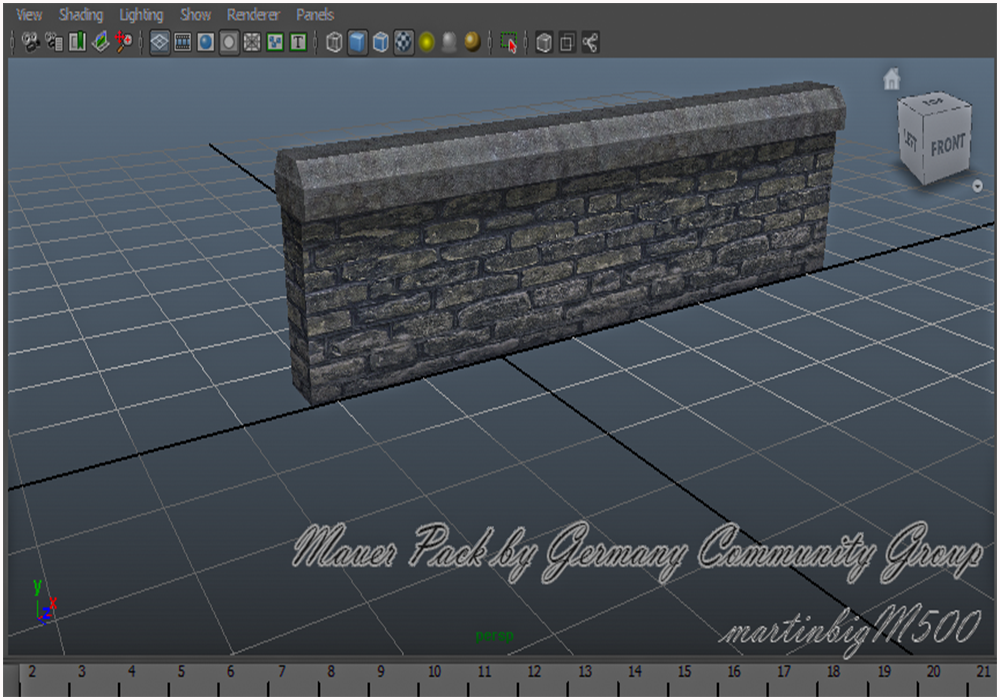The height and width of the screenshot is (700, 1000).
Task: Toggle the viewport Grid display
Action: point(159,43)
